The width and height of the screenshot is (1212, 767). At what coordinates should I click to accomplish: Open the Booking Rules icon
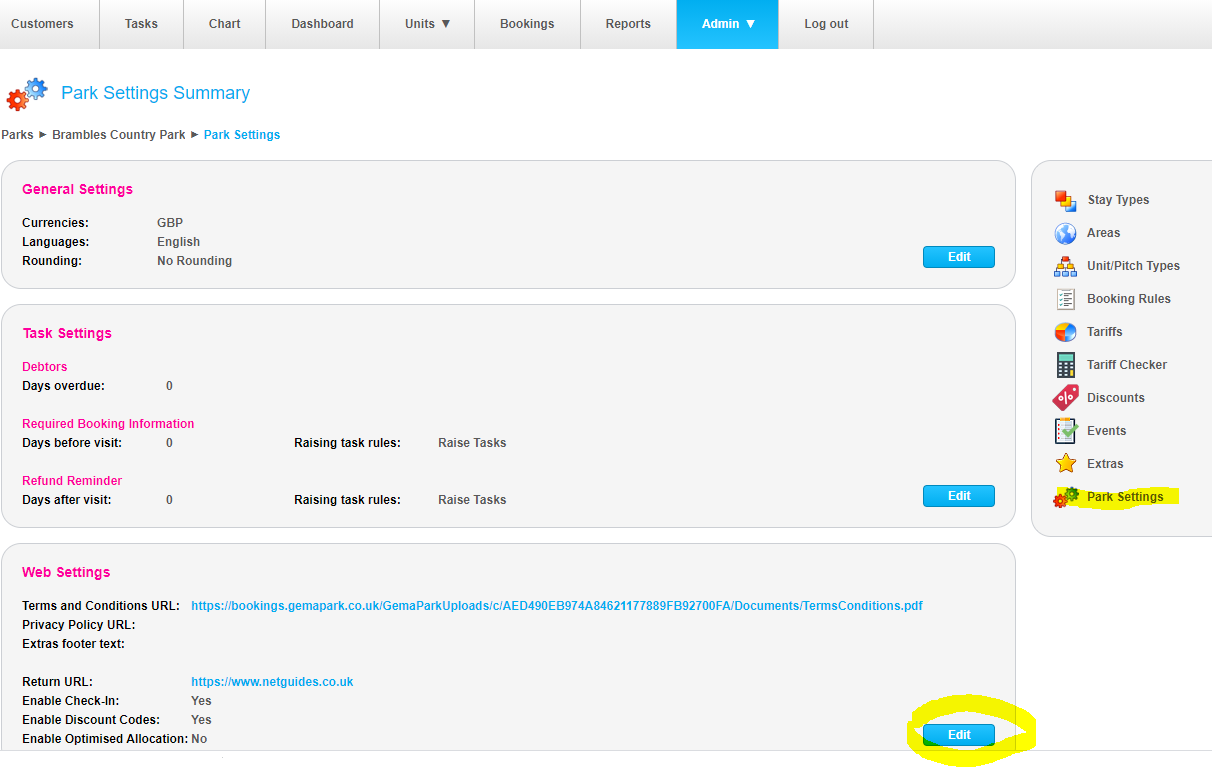tap(1062, 298)
